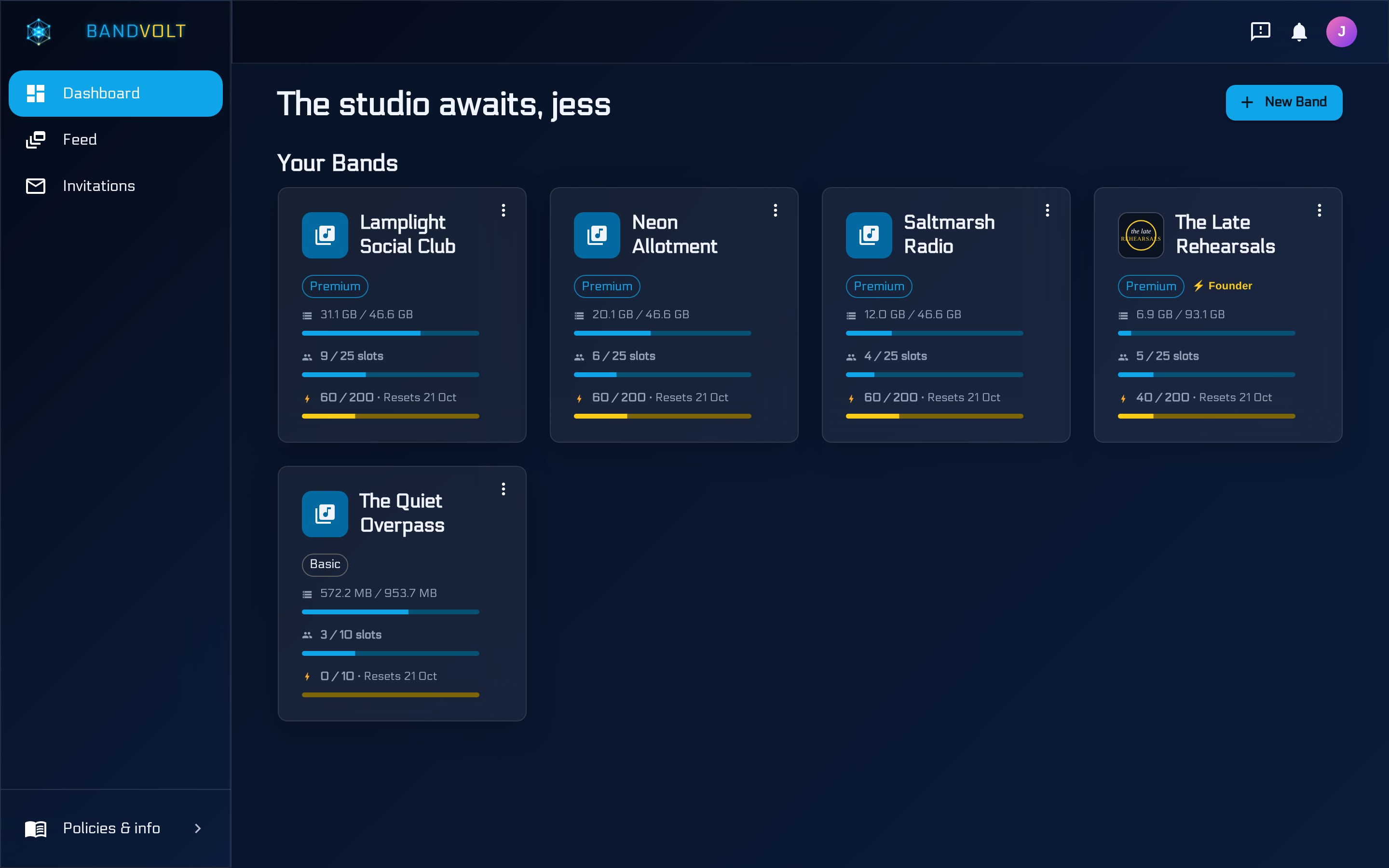The height and width of the screenshot is (868, 1389).
Task: Click members icon beside 4 / 25 slots
Action: click(x=851, y=356)
